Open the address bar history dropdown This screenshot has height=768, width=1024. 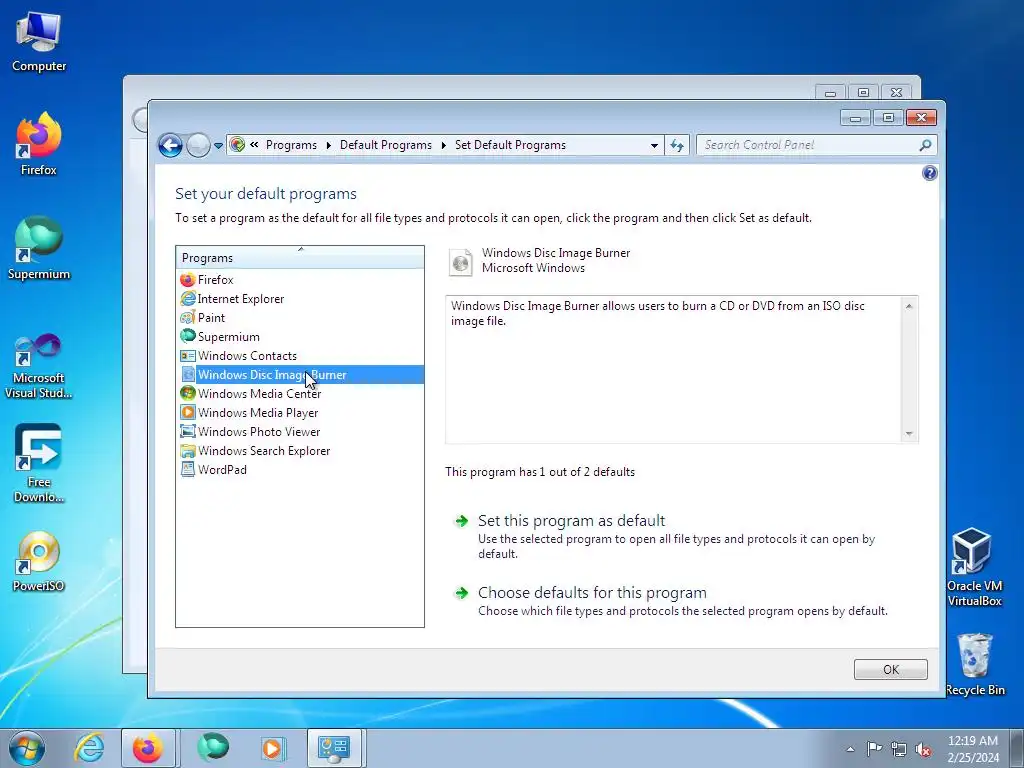[x=654, y=146]
